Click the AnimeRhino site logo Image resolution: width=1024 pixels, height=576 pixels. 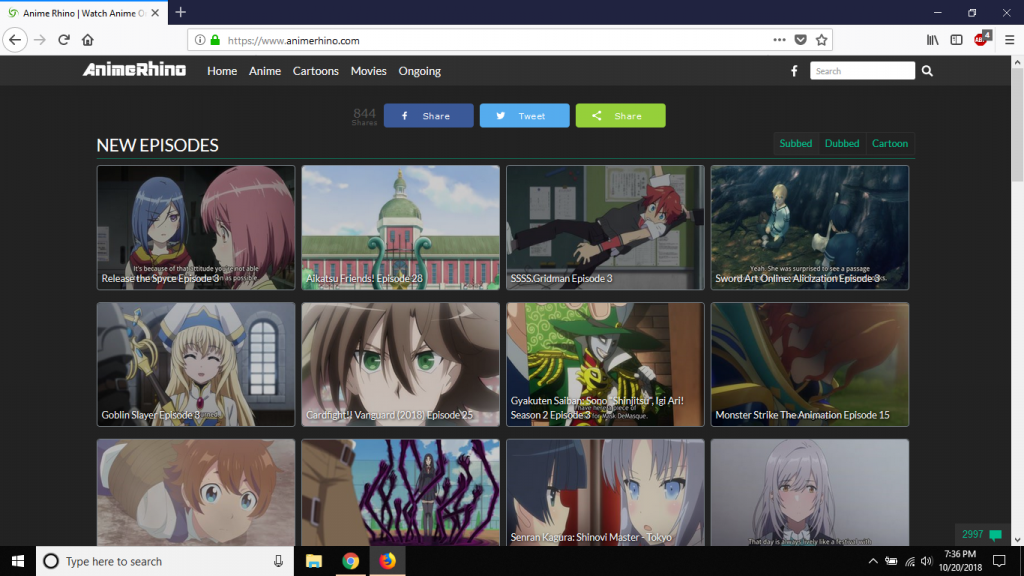click(134, 70)
